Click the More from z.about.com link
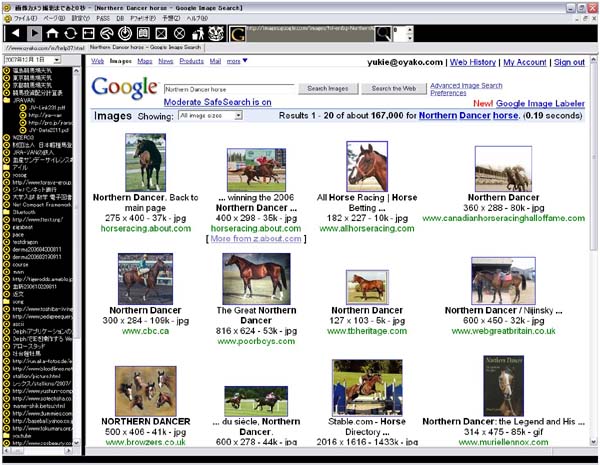Image resolution: width=600 pixels, height=465 pixels. (x=256, y=238)
